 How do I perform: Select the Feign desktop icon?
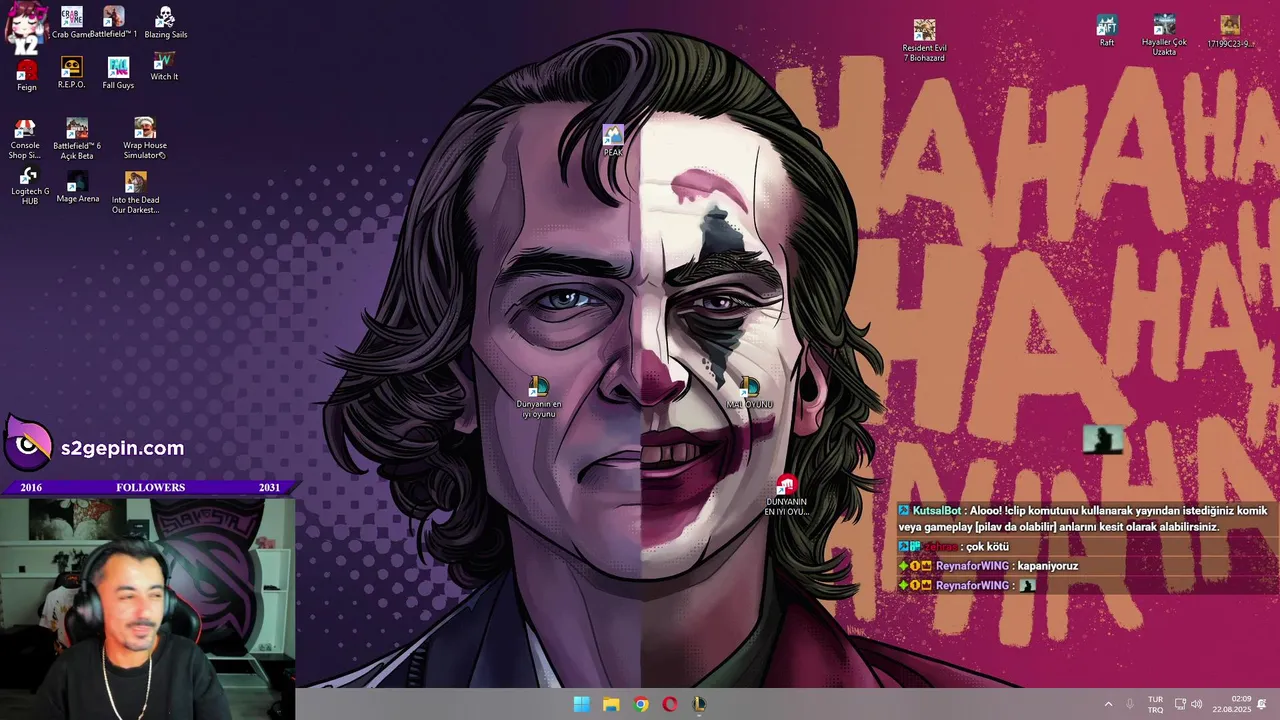coord(27,75)
